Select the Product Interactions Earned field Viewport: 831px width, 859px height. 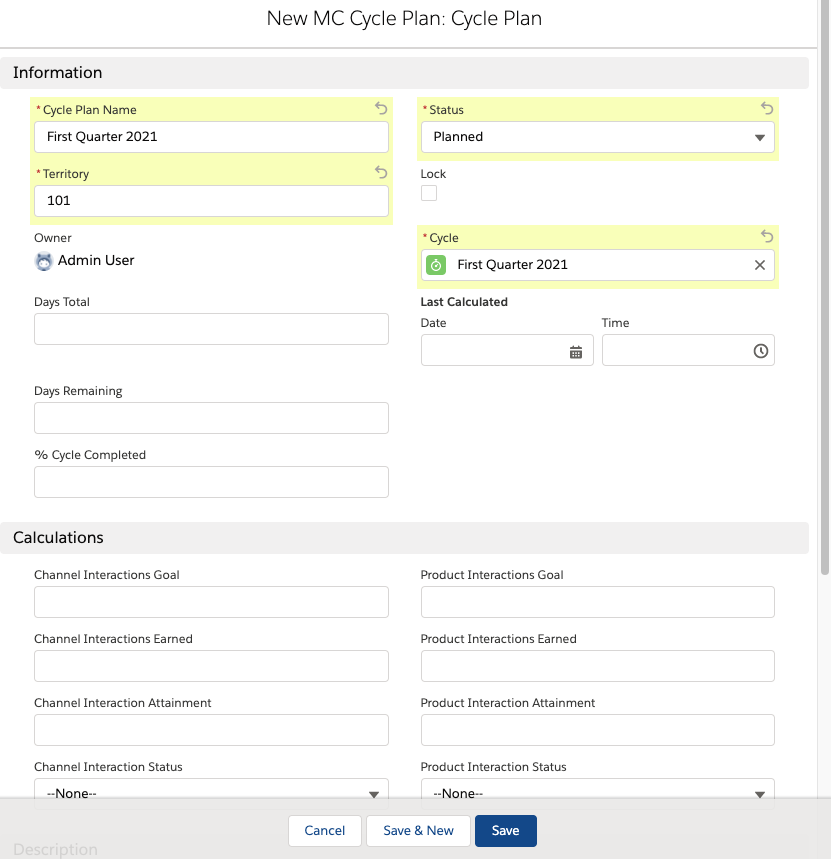pos(597,666)
